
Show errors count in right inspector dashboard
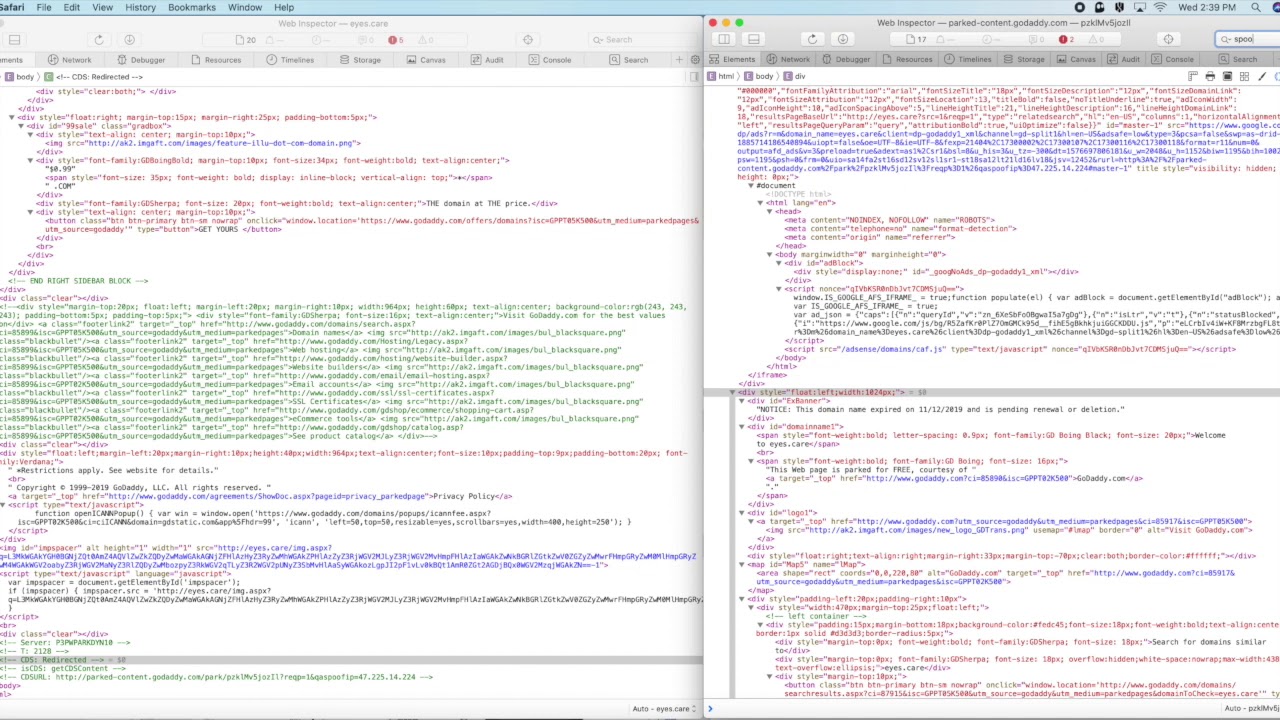click(1066, 40)
